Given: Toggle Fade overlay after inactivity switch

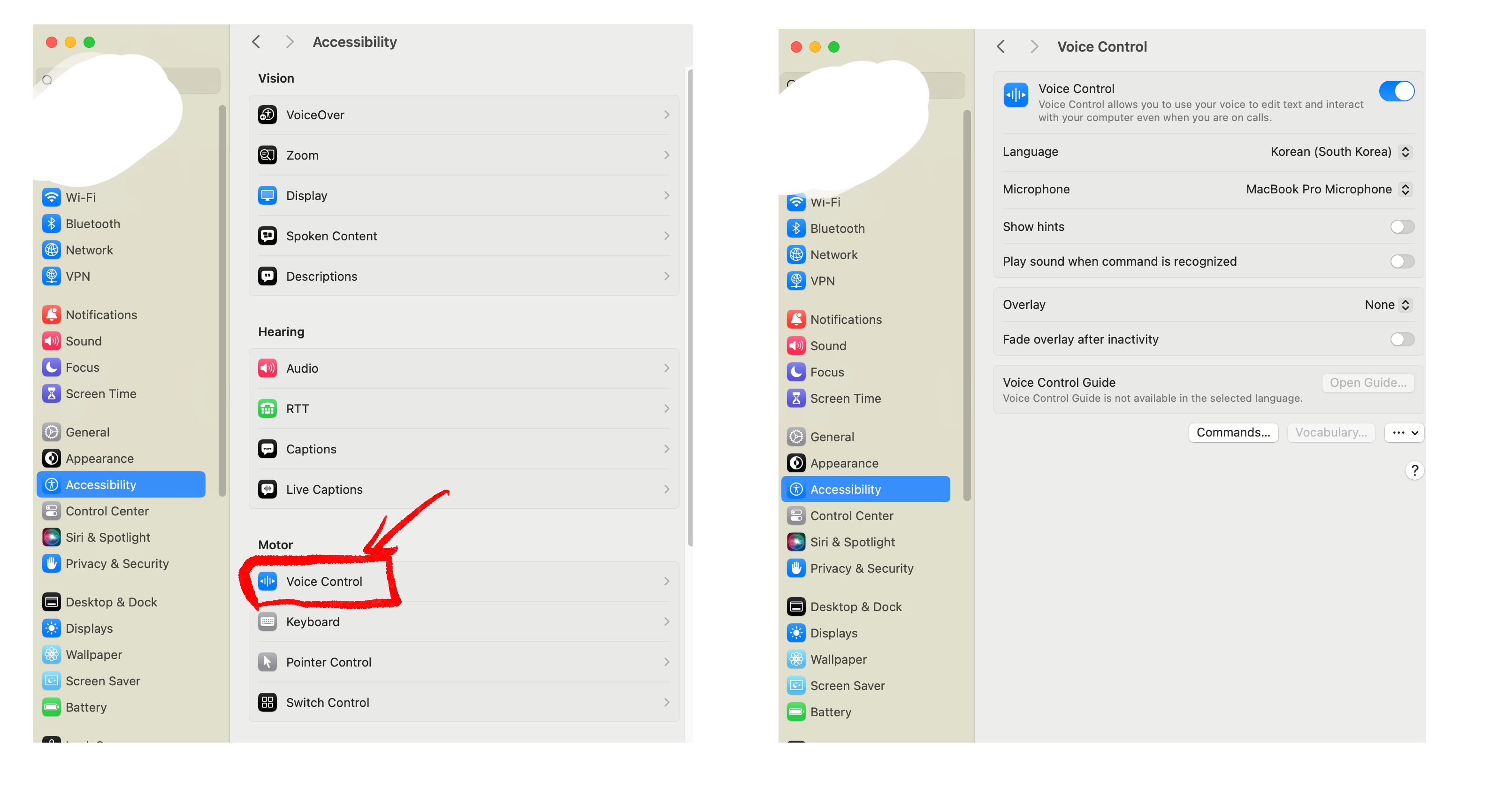Looking at the screenshot, I should click(x=1402, y=339).
